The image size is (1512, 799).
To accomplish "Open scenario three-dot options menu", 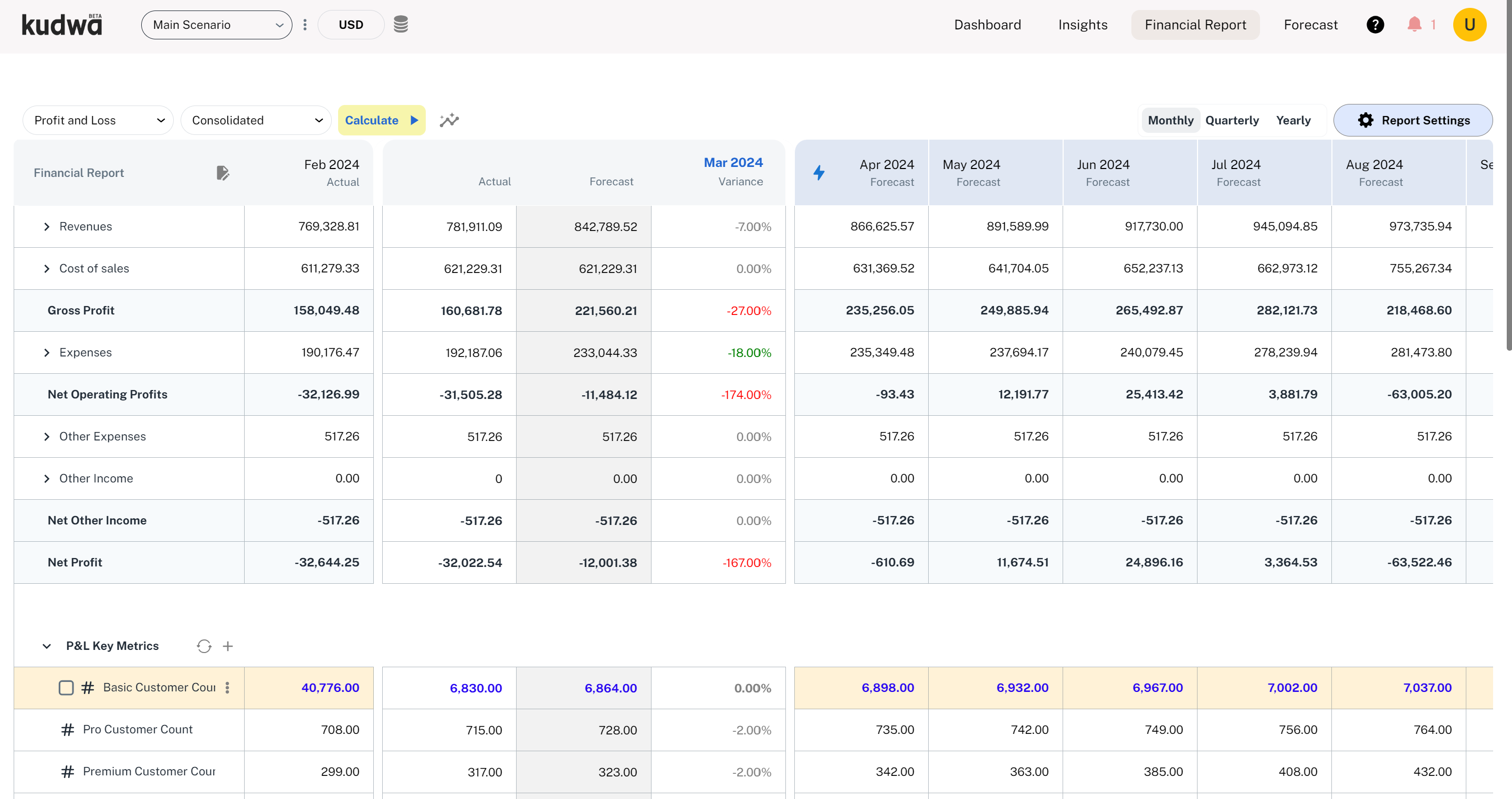I will tap(304, 25).
